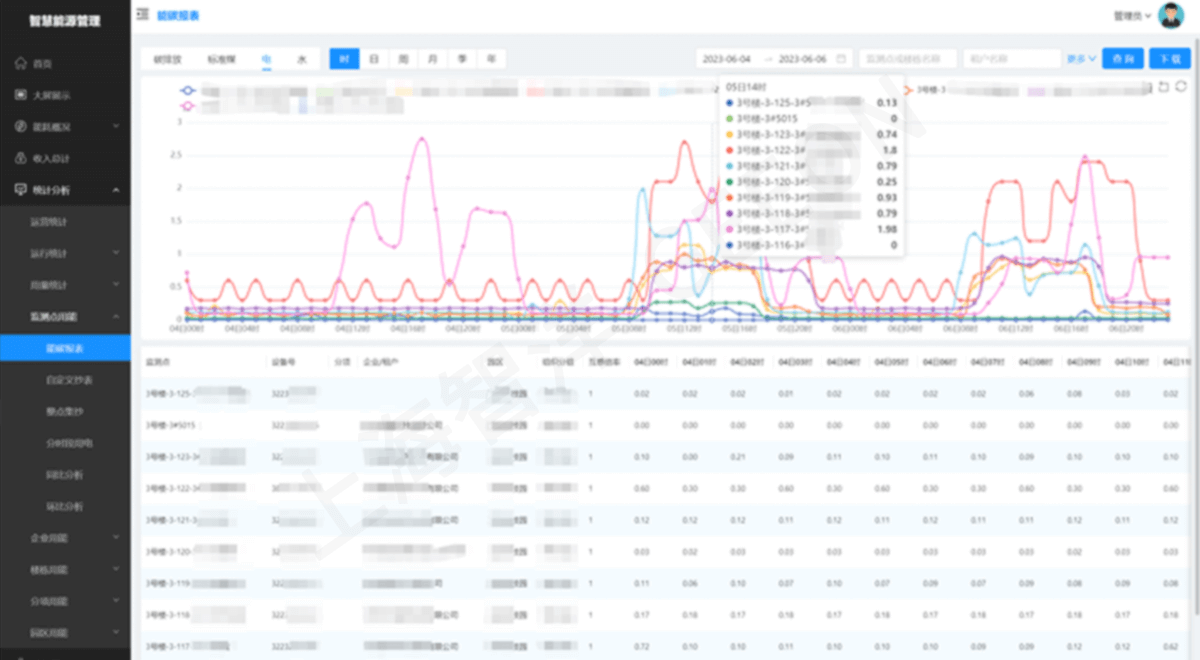1200x660 pixels.
Task: Click the 能耗概况 sidebar icon
Action: tap(21, 127)
